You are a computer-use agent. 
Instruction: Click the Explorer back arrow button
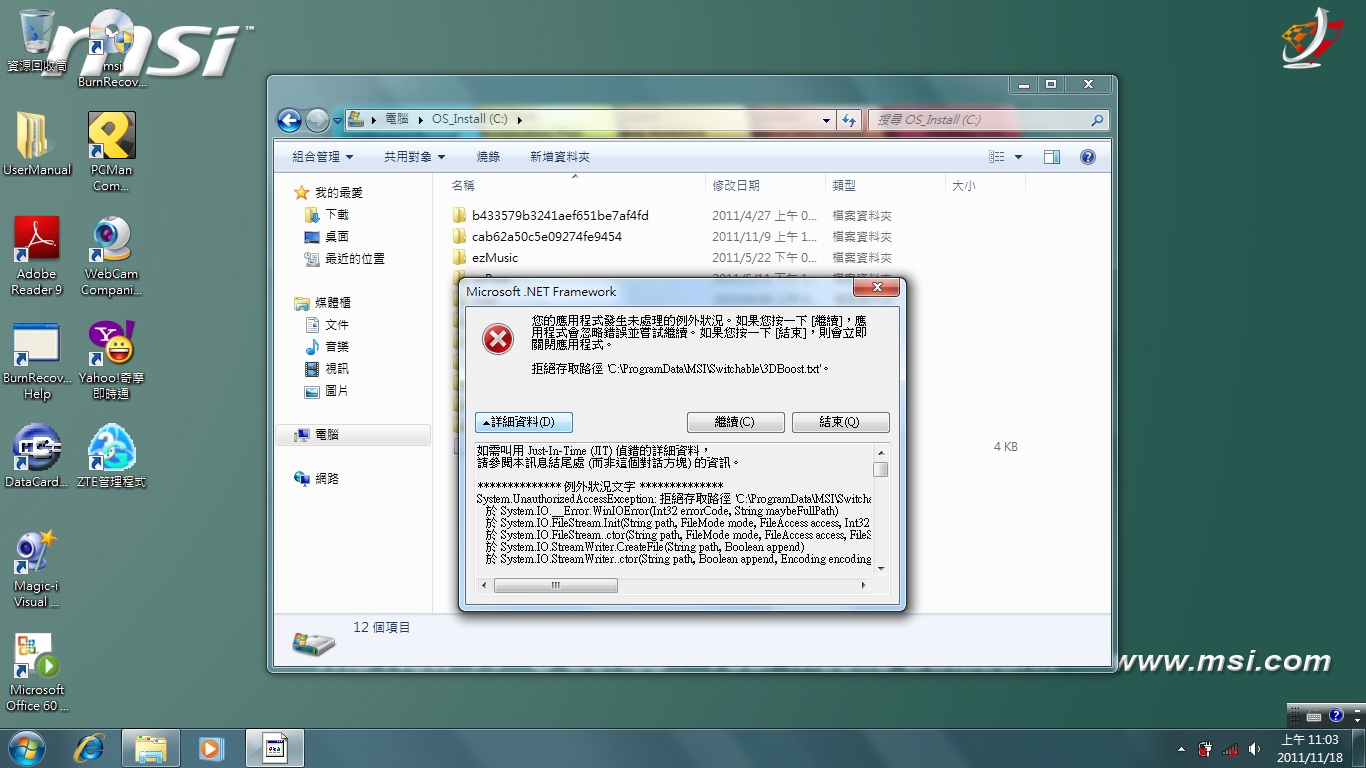click(289, 120)
